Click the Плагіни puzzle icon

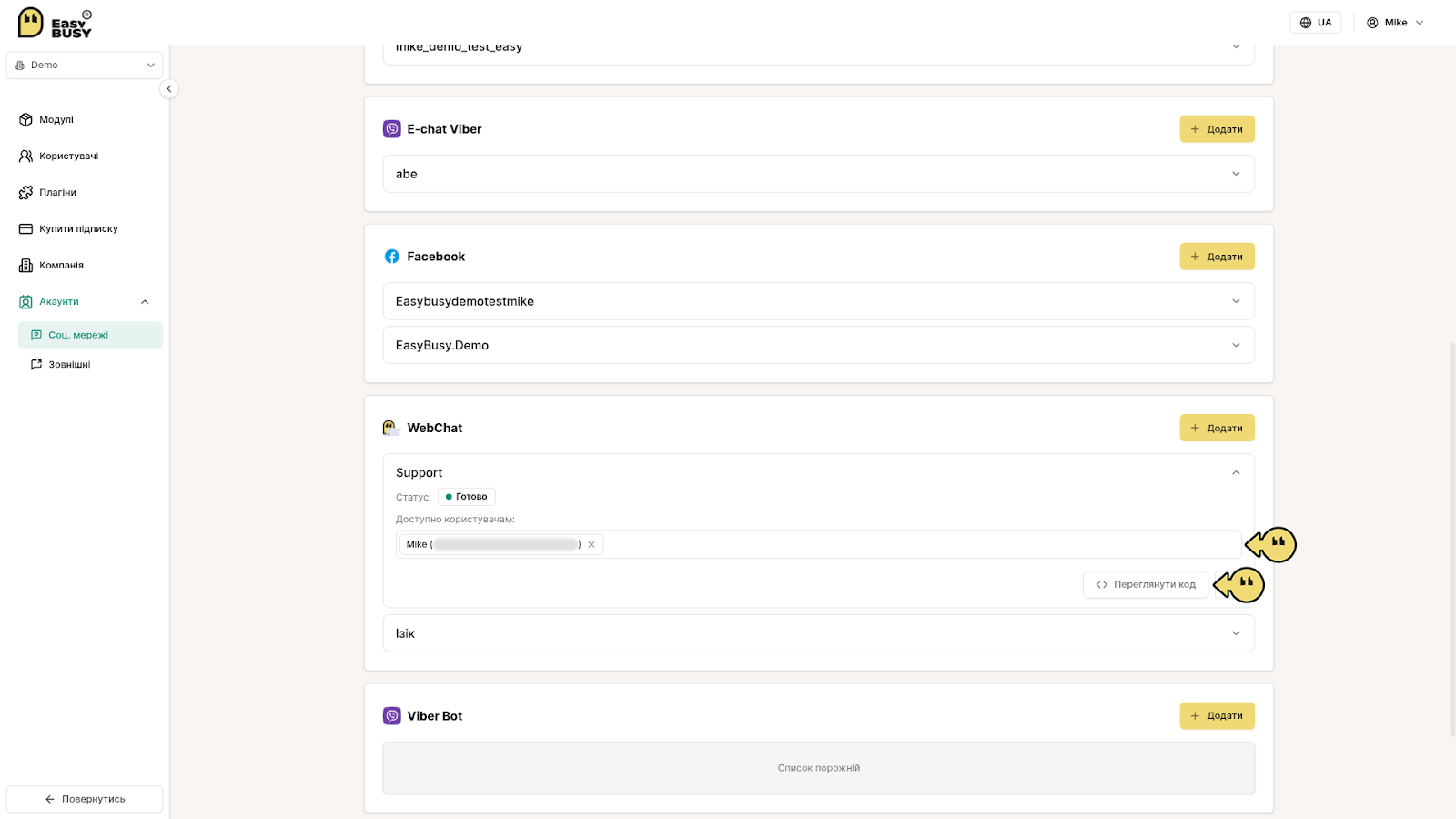point(25,192)
